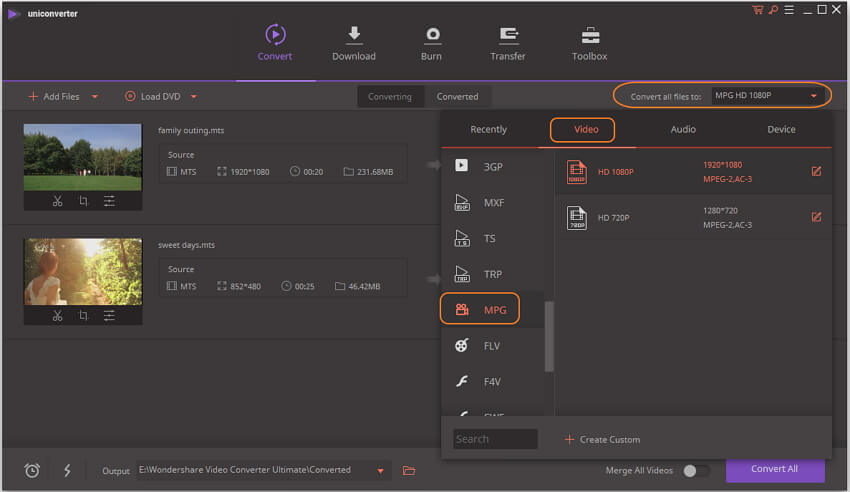The height and width of the screenshot is (492, 850).
Task: Trim family outing.mts with scissors icon
Action: pos(57,201)
